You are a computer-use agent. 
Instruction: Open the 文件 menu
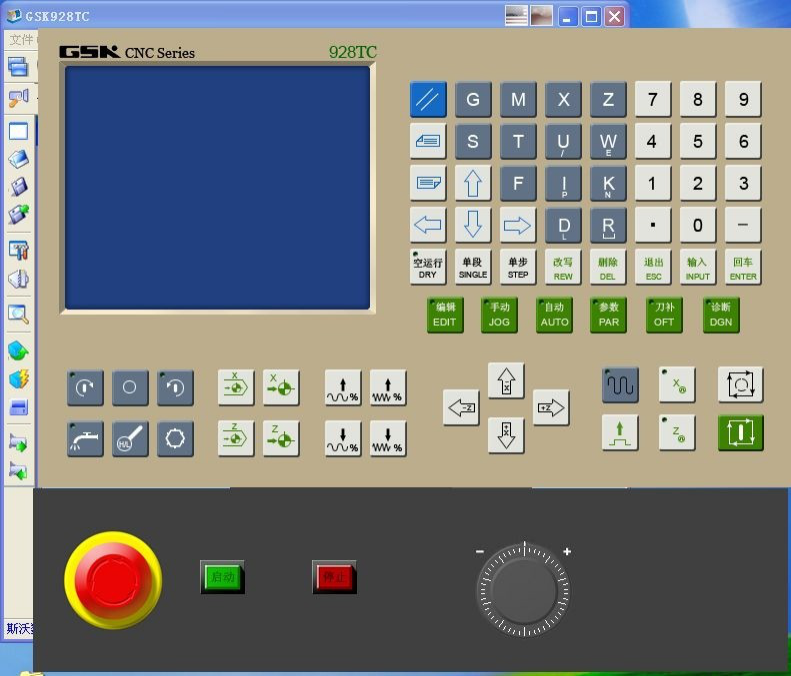[21, 40]
